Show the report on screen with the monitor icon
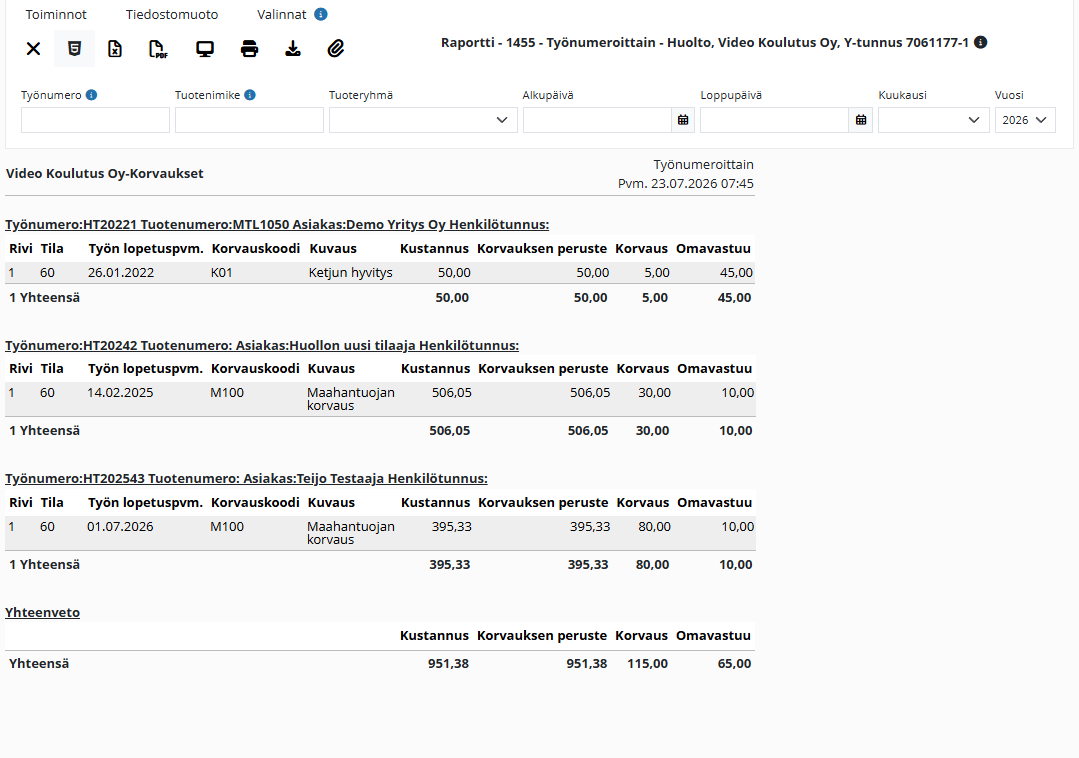 click(205, 49)
